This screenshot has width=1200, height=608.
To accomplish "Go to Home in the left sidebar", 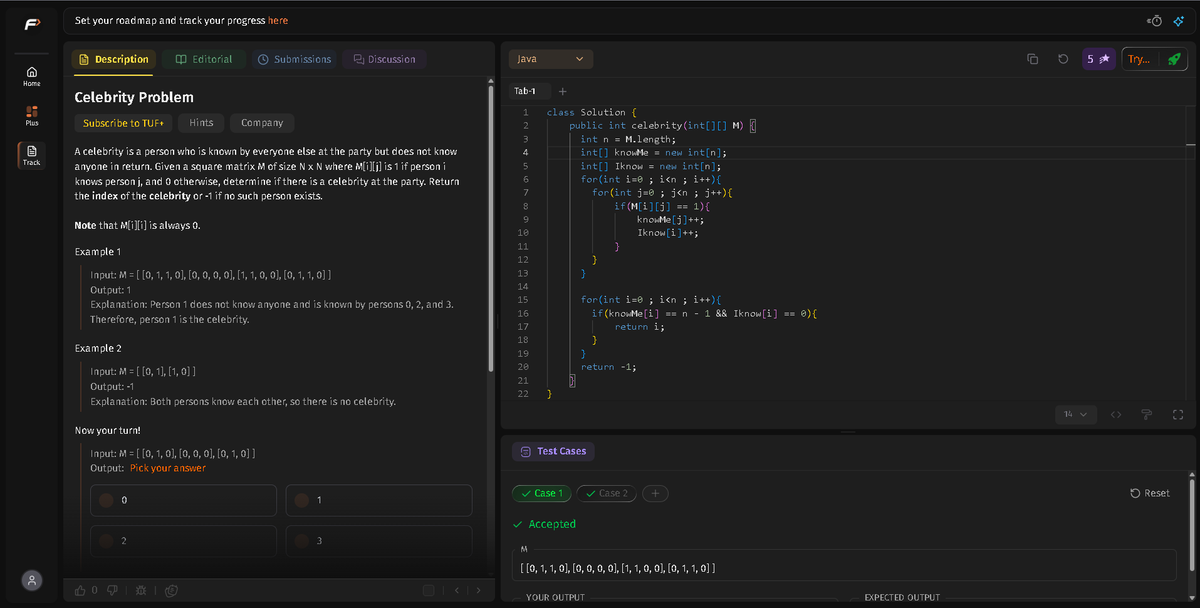I will (x=31, y=77).
